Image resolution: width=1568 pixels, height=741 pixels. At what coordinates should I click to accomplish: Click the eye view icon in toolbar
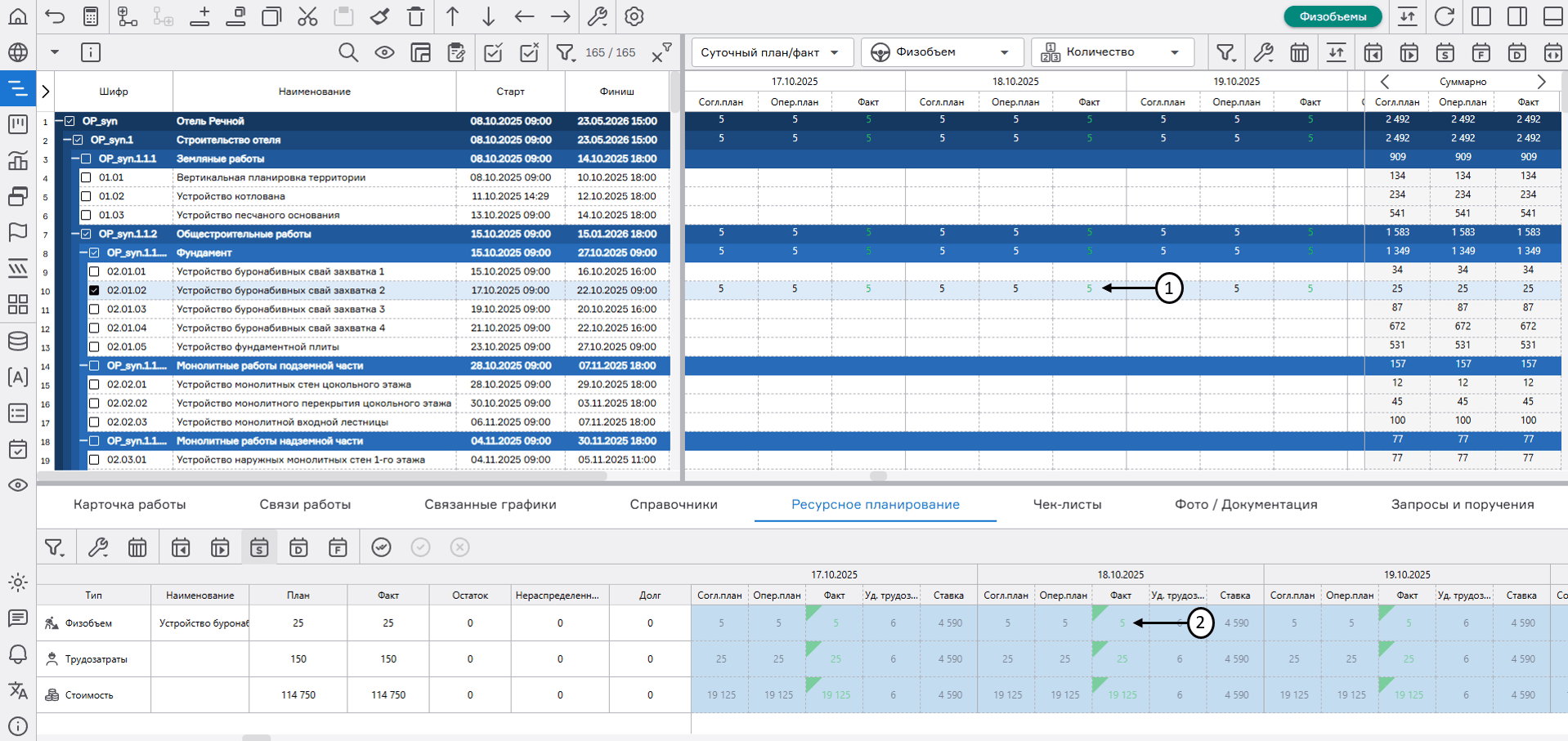[x=384, y=53]
